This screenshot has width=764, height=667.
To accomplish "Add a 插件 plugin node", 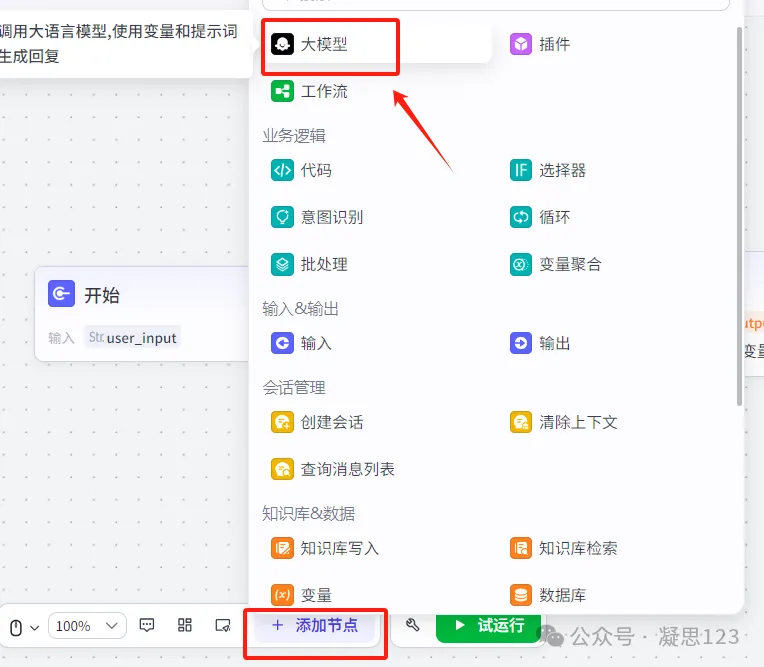I will pyautogui.click(x=540, y=44).
